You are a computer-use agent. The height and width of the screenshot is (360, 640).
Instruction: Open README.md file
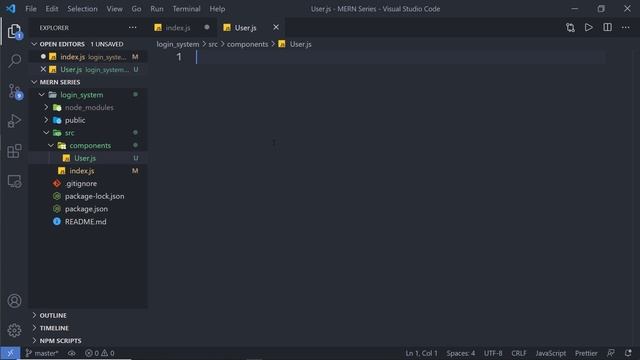tap(88, 221)
